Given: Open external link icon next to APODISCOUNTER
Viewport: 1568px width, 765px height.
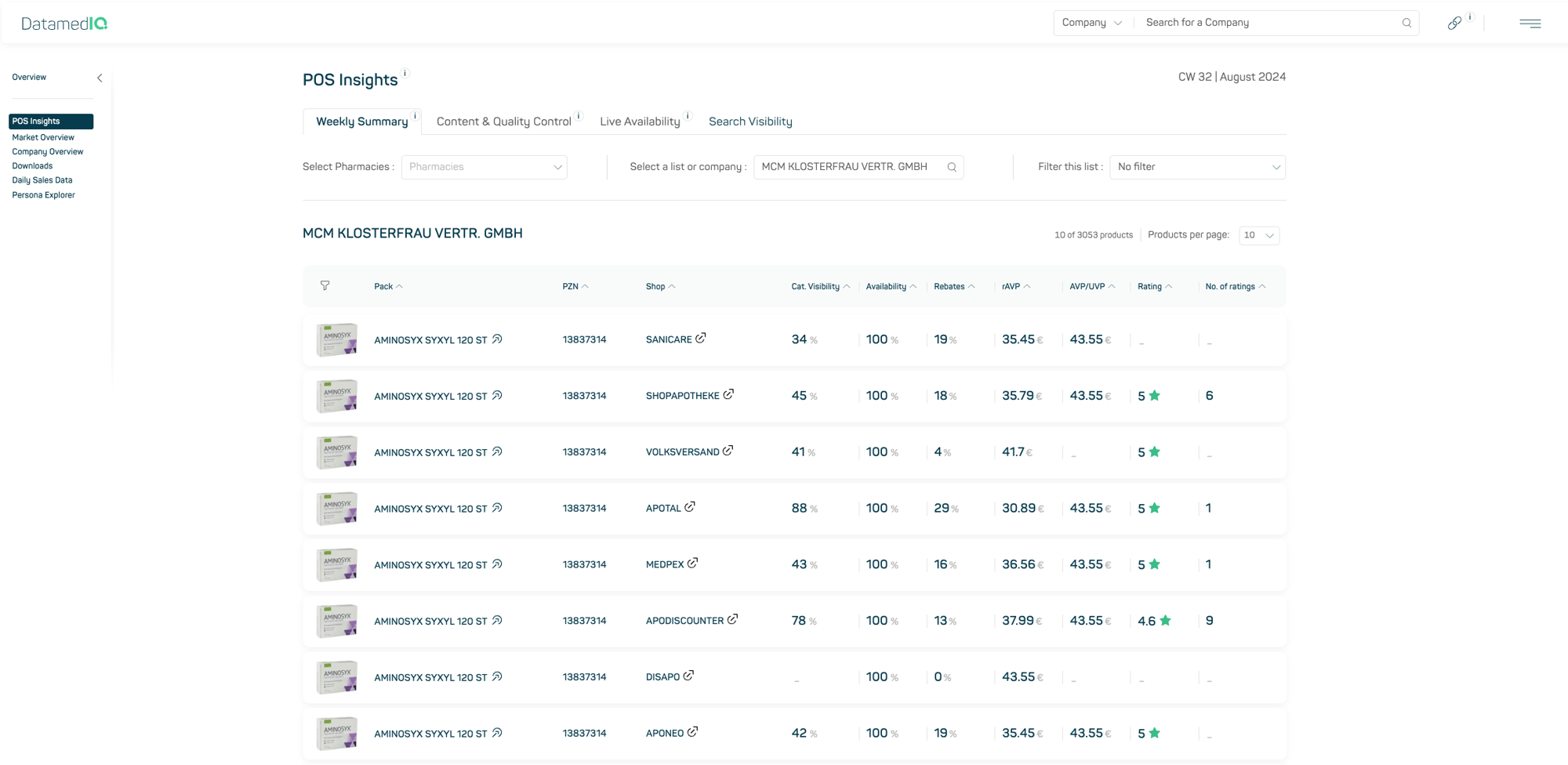Looking at the screenshot, I should (732, 619).
